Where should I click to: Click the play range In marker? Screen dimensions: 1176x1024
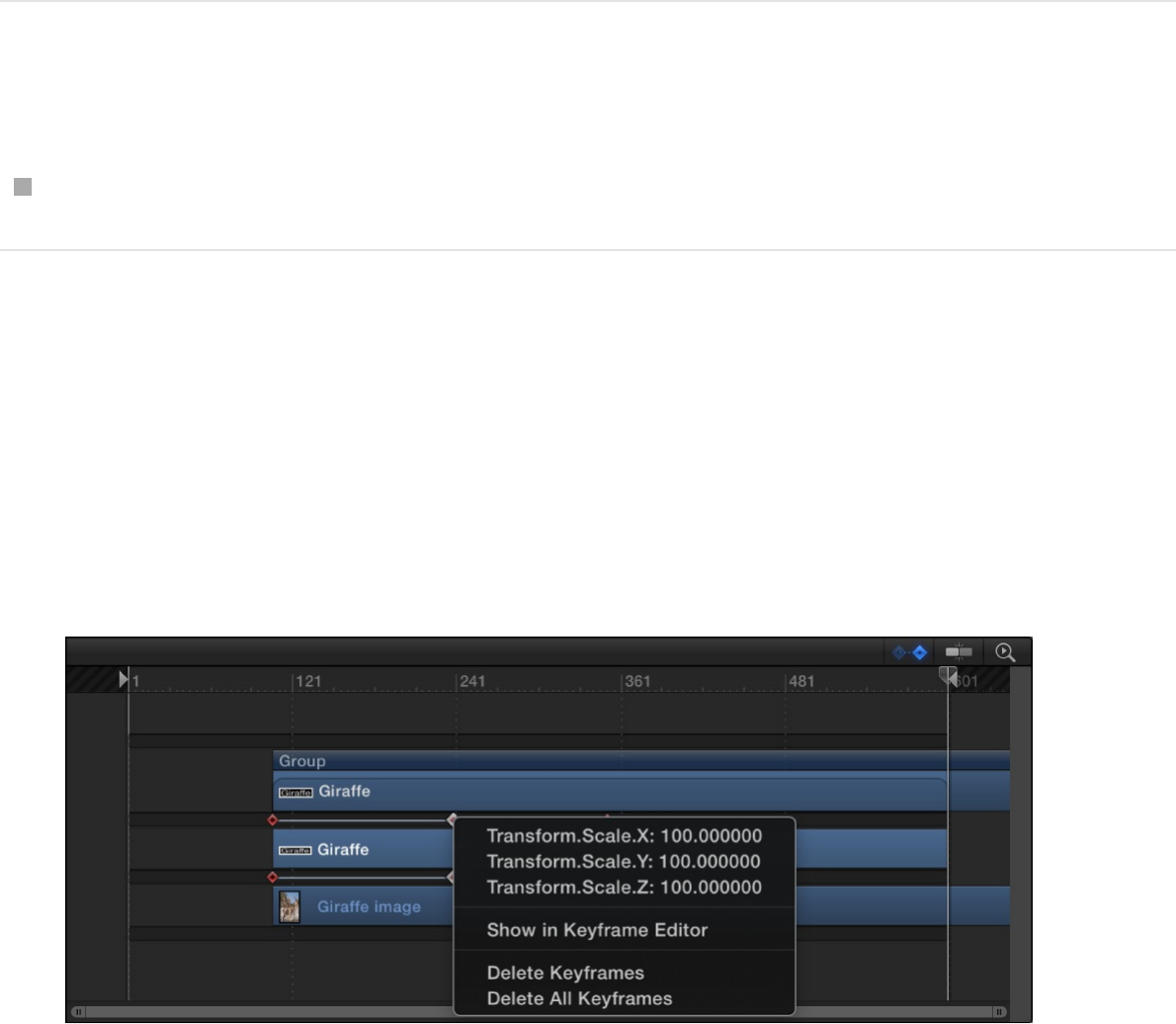(124, 679)
